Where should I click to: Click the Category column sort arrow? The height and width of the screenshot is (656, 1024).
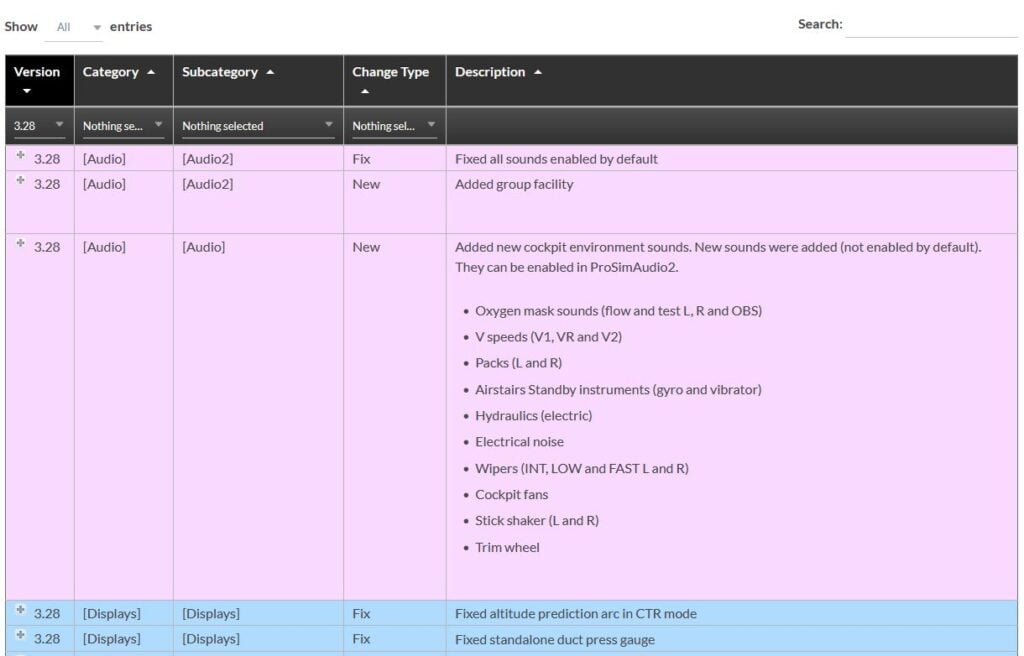tap(151, 72)
